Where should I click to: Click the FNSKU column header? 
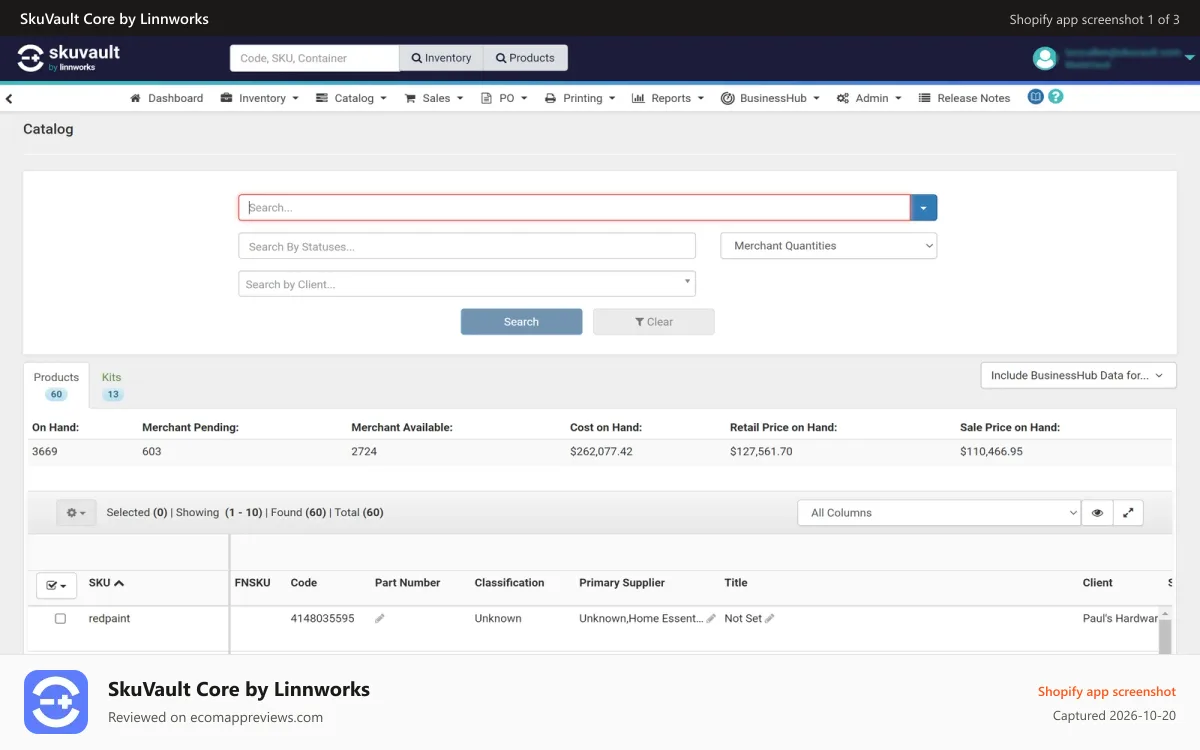tap(253, 583)
